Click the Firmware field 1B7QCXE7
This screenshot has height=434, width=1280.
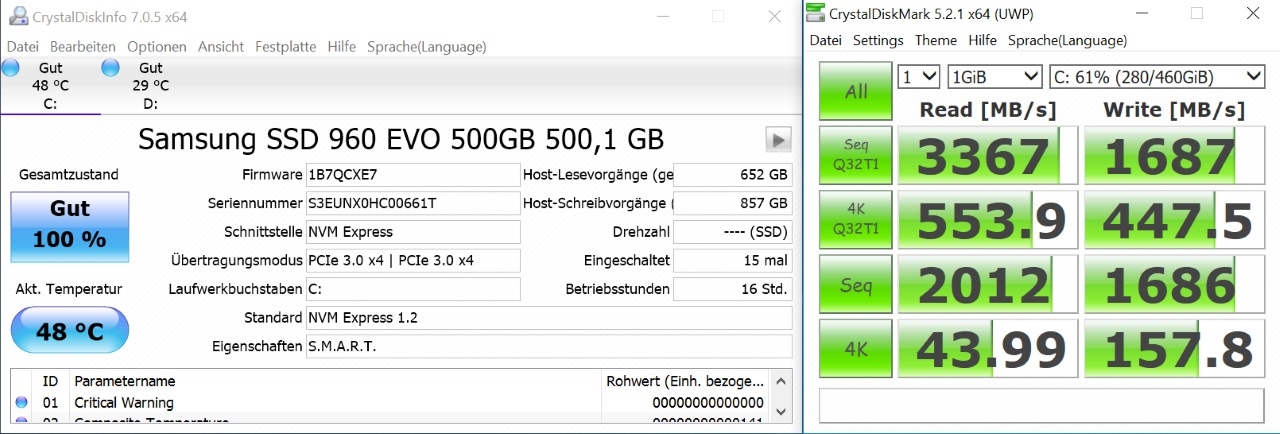(x=413, y=175)
